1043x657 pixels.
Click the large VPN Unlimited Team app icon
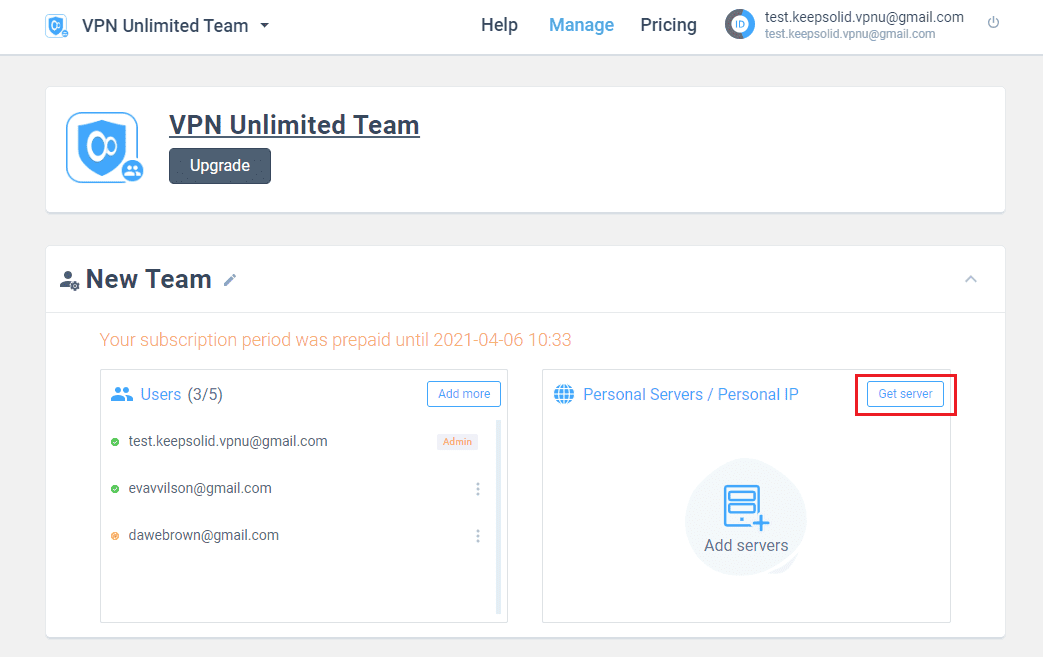coord(104,148)
